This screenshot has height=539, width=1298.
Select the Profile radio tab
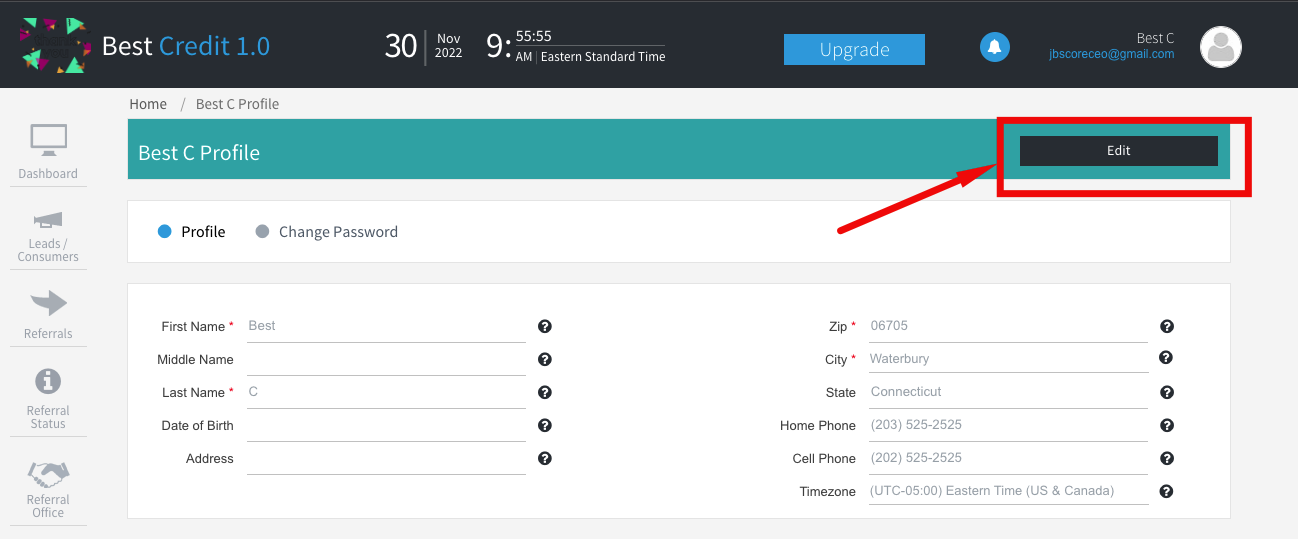(x=192, y=232)
